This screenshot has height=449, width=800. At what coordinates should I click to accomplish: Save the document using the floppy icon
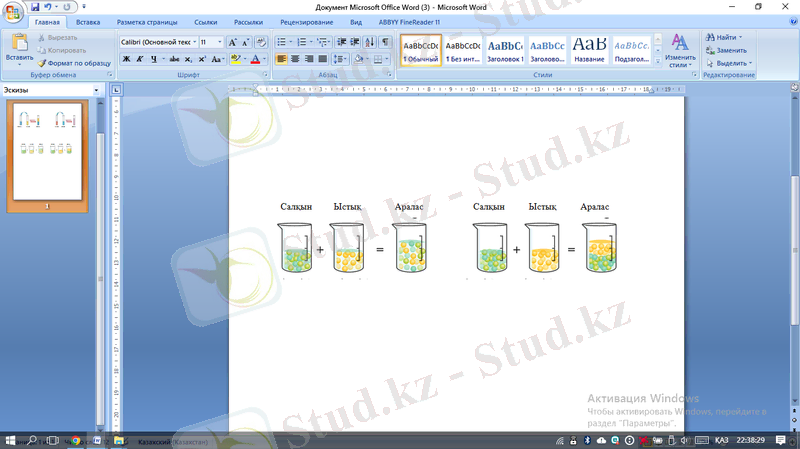pyautogui.click(x=35, y=6)
